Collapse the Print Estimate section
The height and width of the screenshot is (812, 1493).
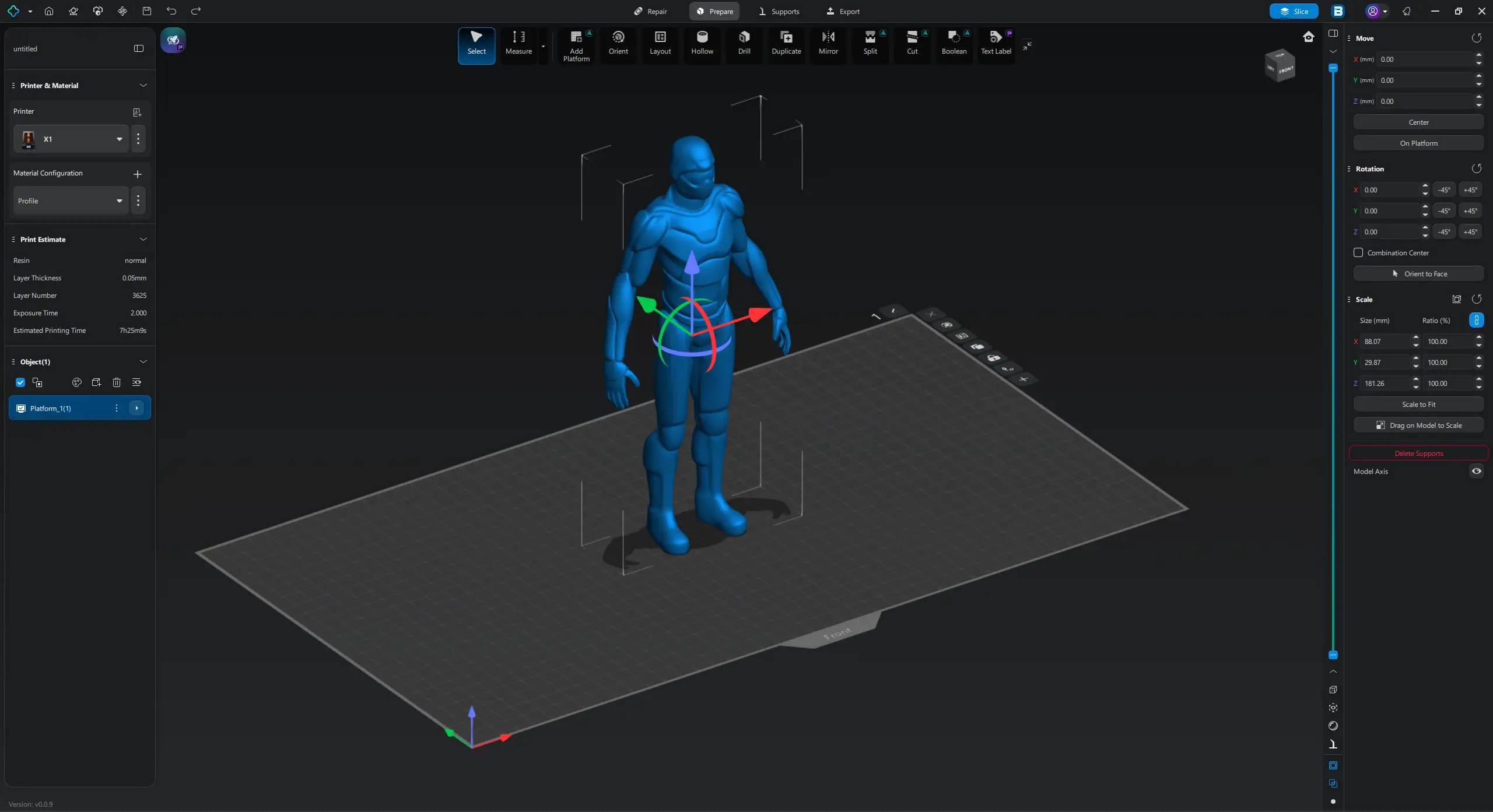pyautogui.click(x=143, y=239)
